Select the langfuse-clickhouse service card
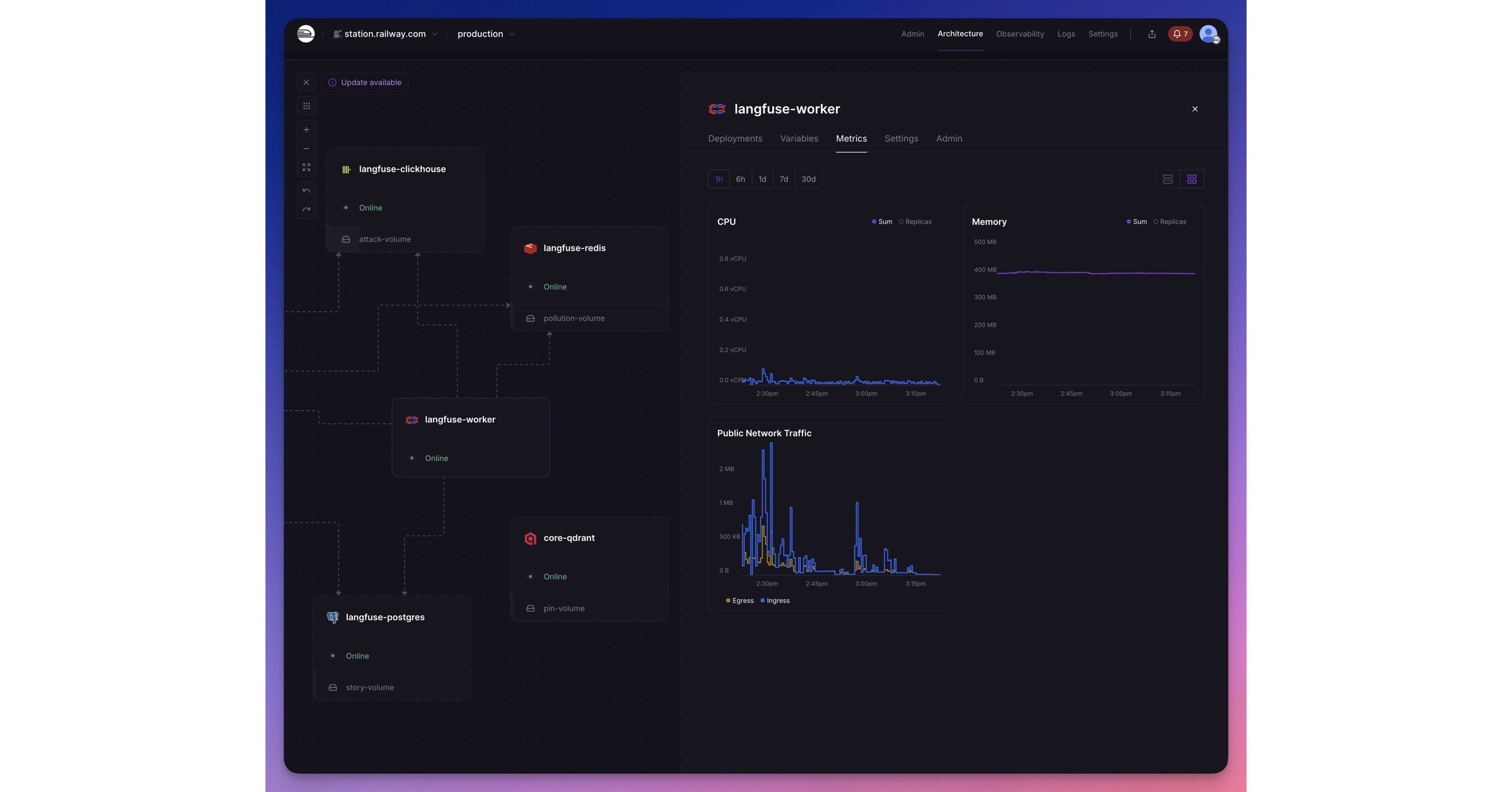This screenshot has width=1512, height=792. [x=405, y=188]
